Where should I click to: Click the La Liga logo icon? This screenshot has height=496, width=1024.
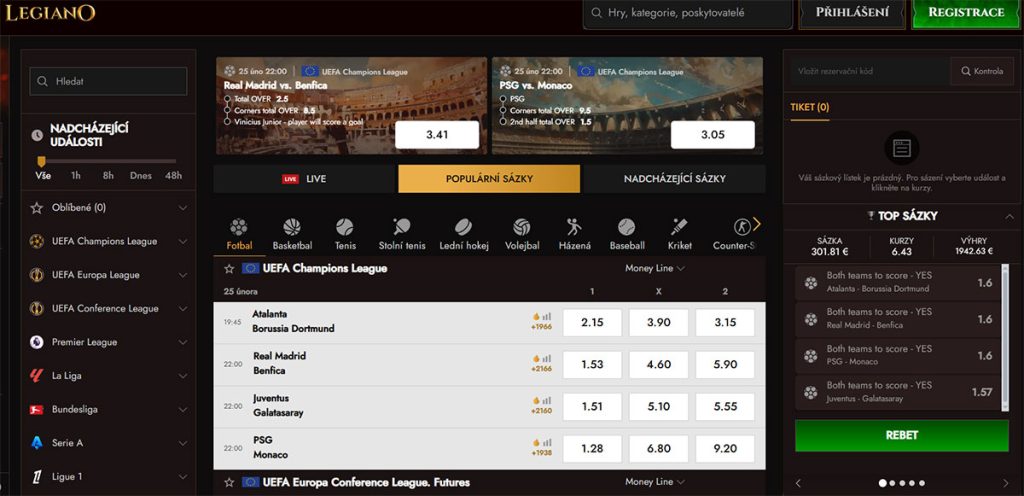(x=37, y=376)
